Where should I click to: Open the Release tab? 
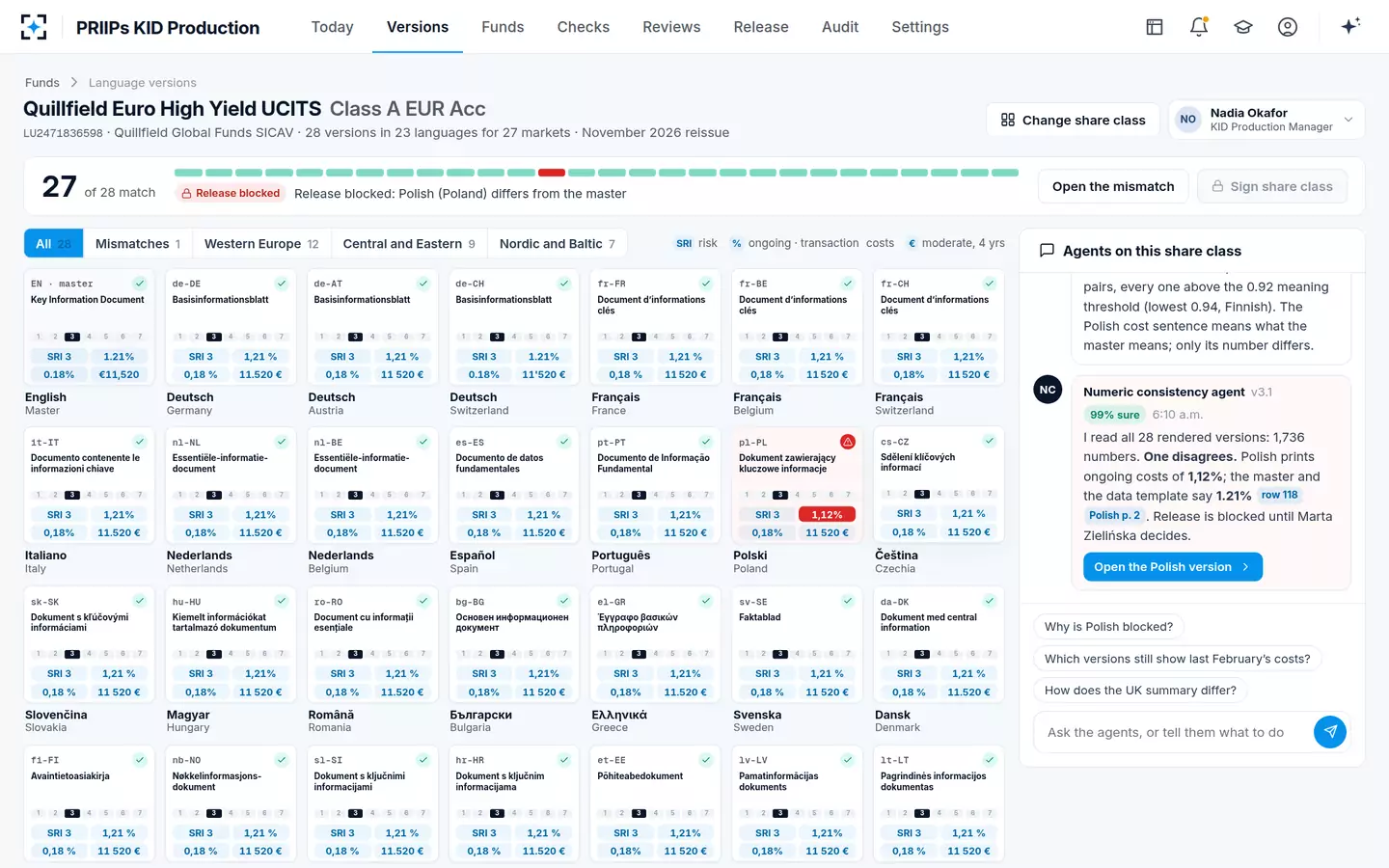click(761, 27)
